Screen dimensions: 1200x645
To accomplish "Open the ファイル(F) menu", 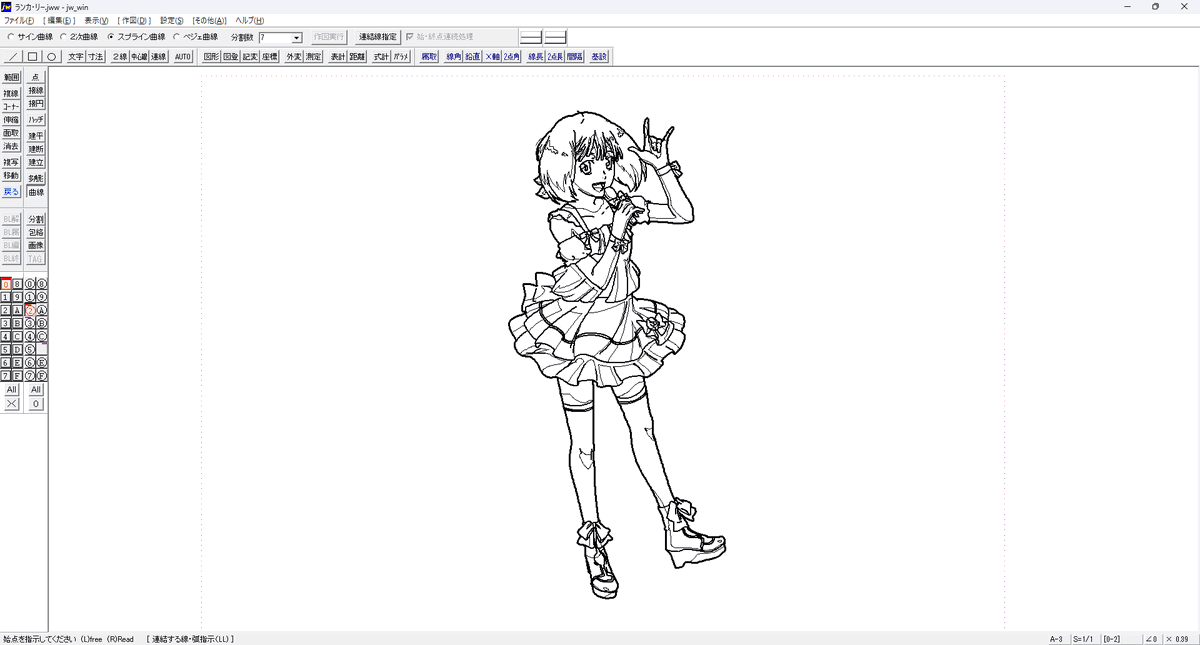I will [18, 20].
